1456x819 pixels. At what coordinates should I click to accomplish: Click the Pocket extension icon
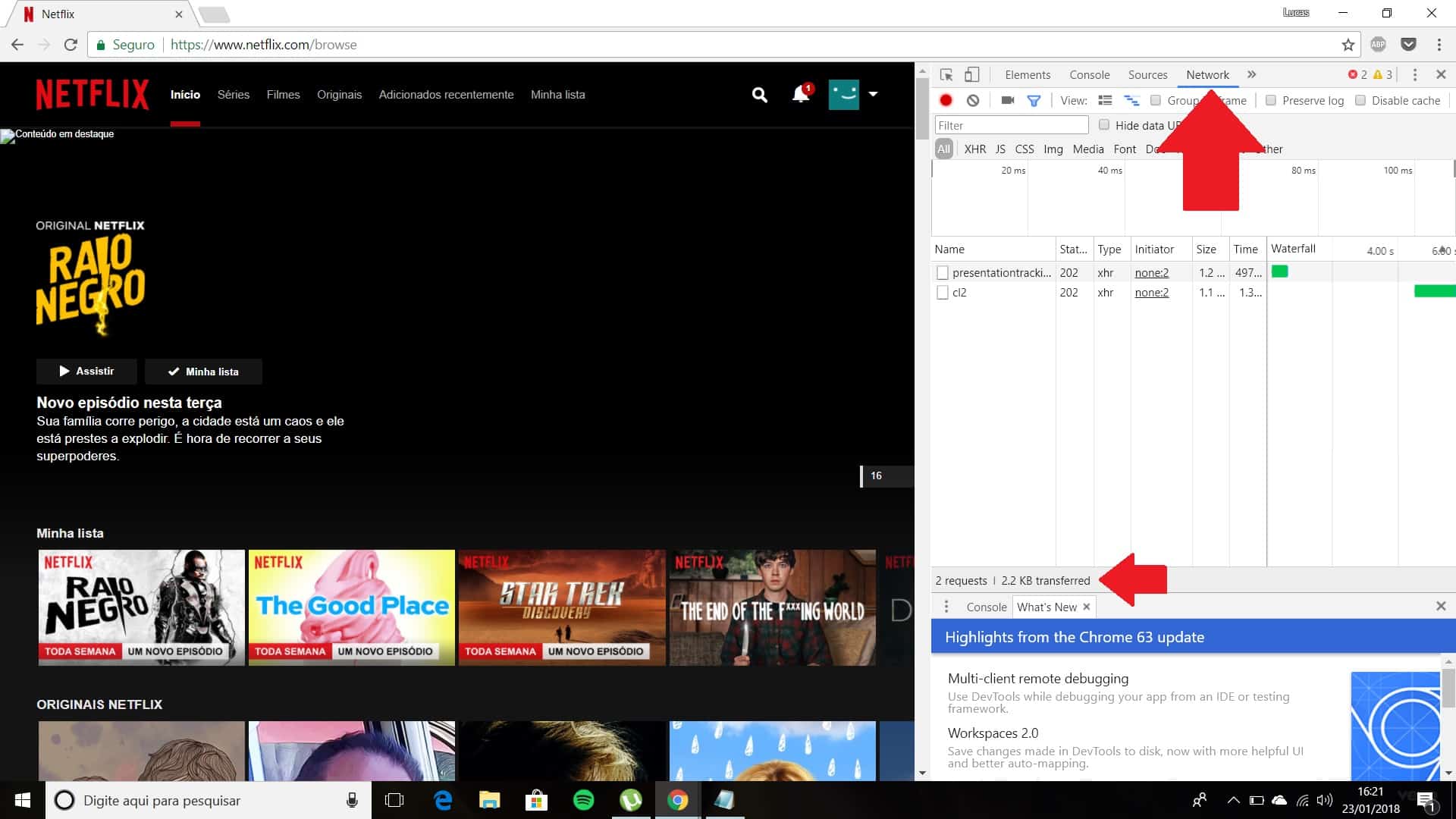pos(1408,45)
